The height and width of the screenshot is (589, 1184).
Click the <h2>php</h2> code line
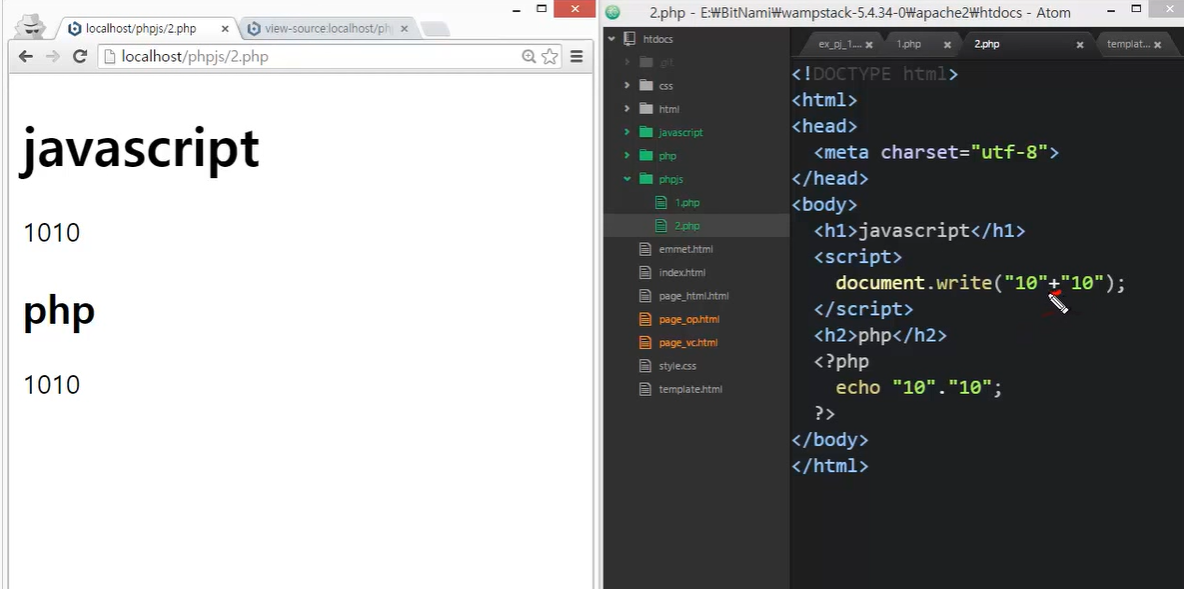point(880,335)
